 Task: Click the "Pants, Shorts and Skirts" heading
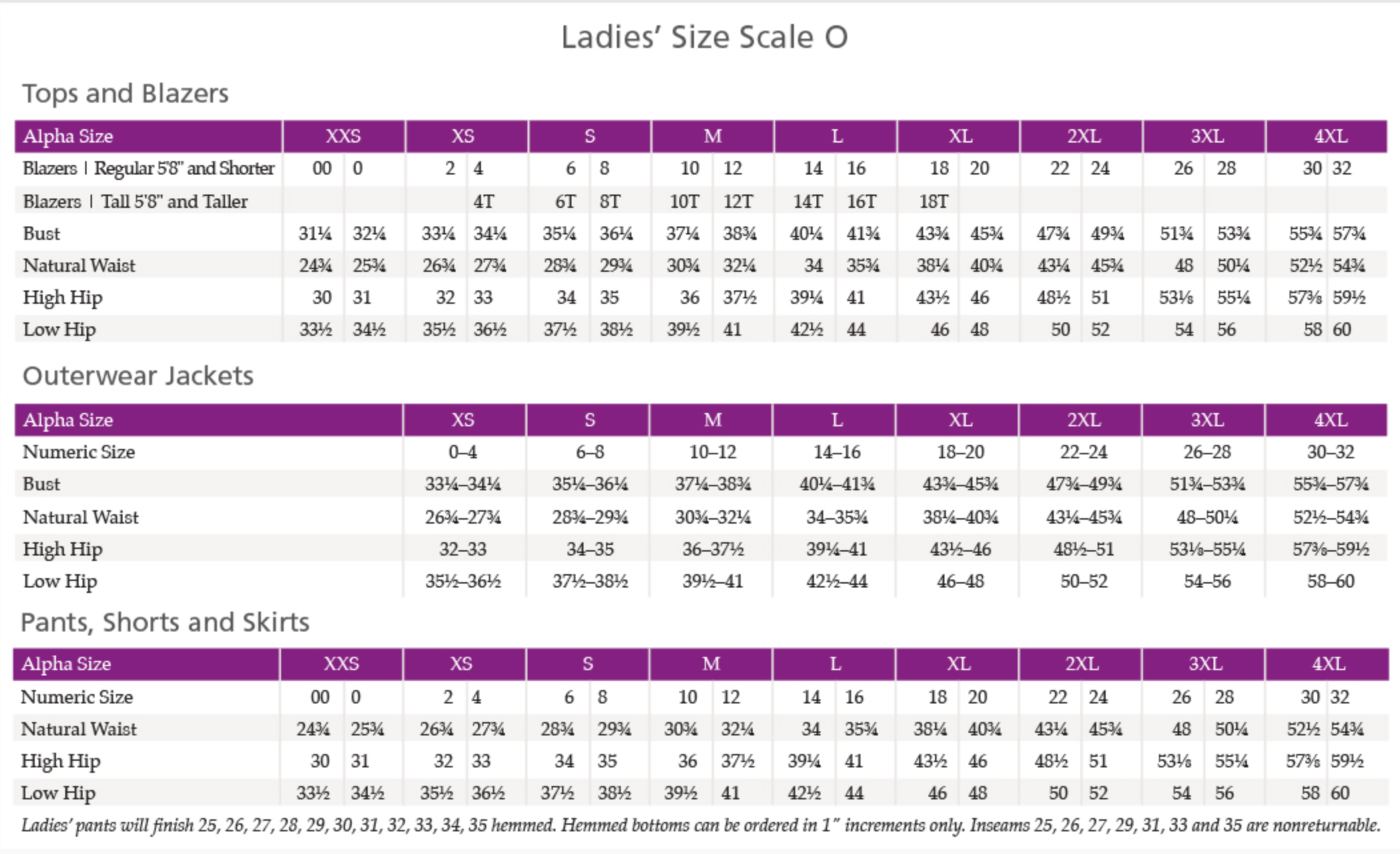(165, 622)
